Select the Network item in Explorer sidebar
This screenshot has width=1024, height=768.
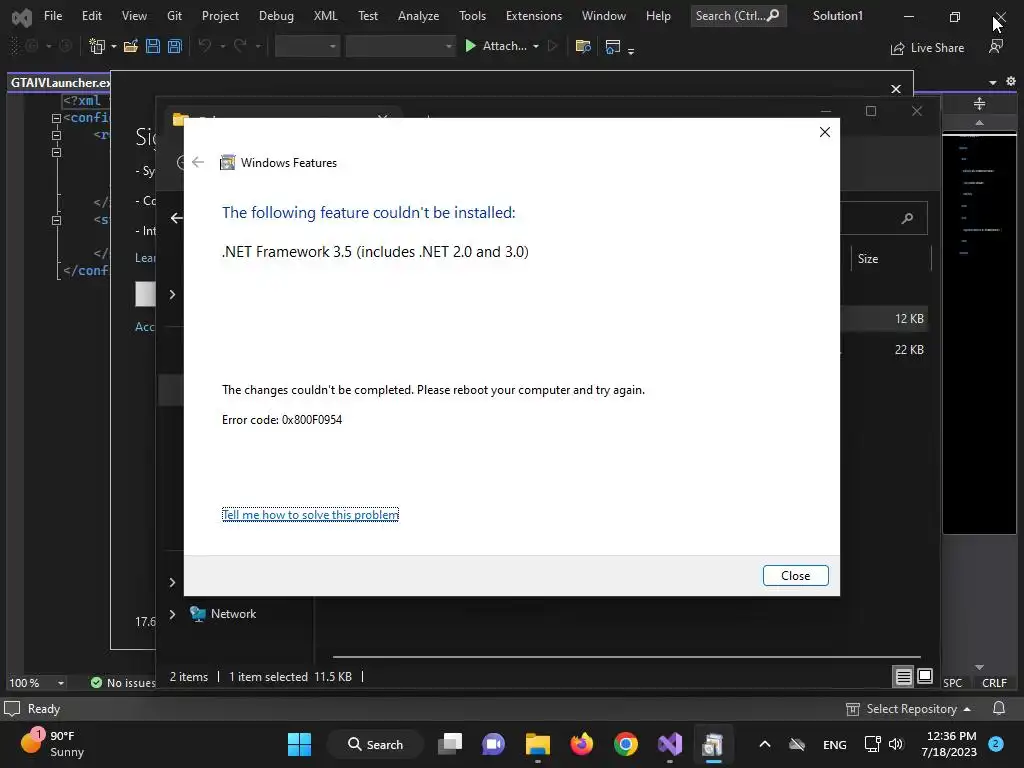233,614
